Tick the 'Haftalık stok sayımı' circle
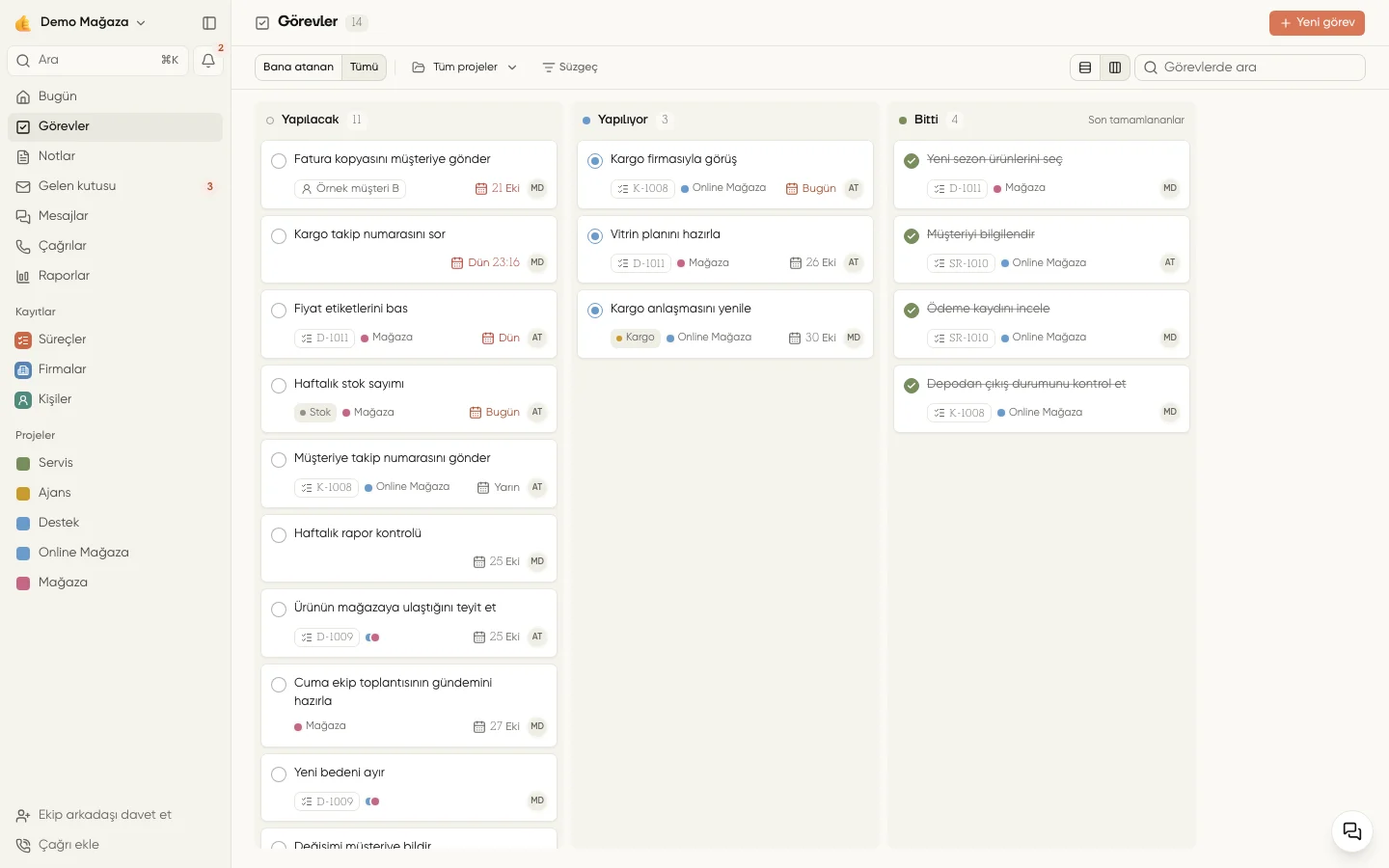This screenshot has height=868, width=1389. point(279,385)
